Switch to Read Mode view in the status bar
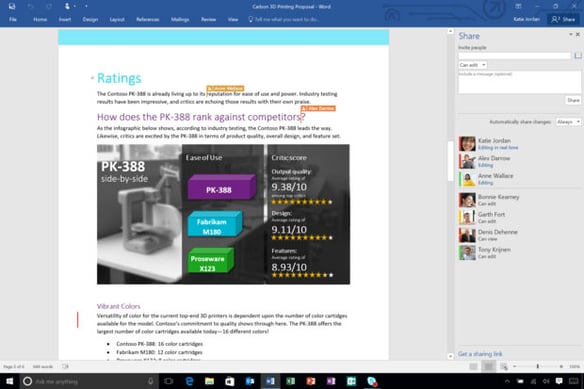 pos(473,367)
